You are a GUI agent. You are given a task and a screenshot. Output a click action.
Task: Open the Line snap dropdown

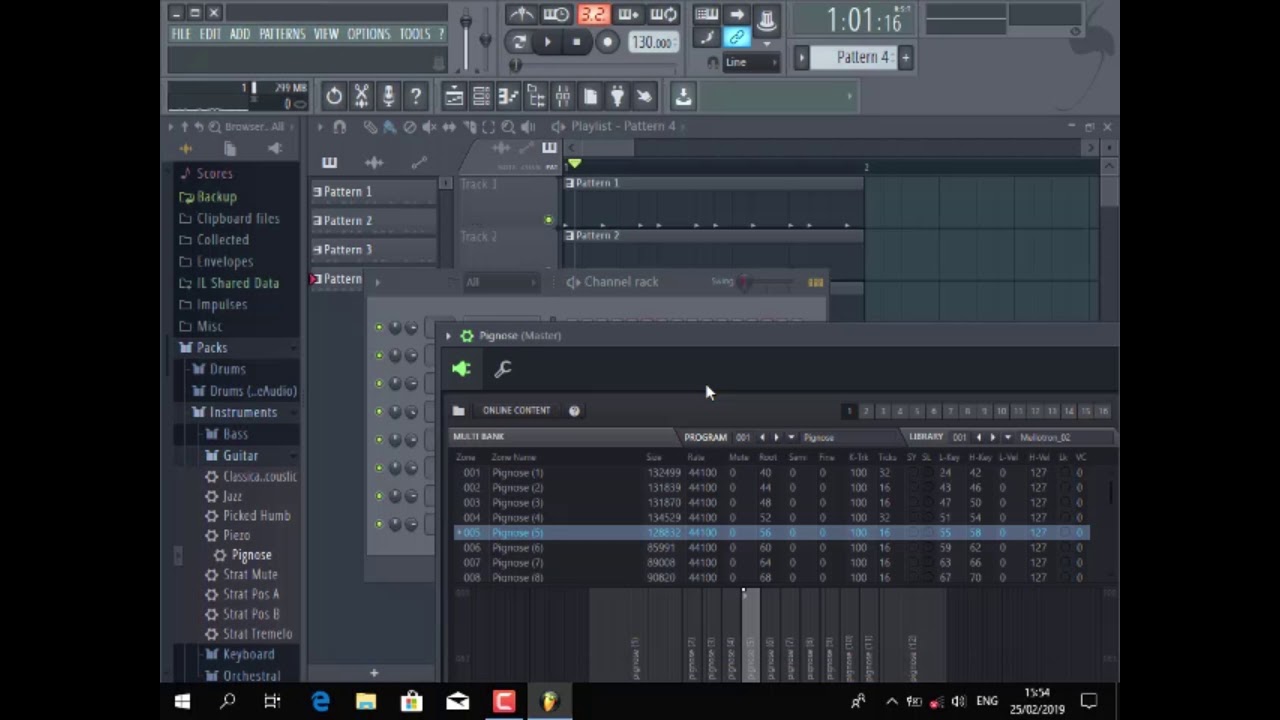click(750, 62)
